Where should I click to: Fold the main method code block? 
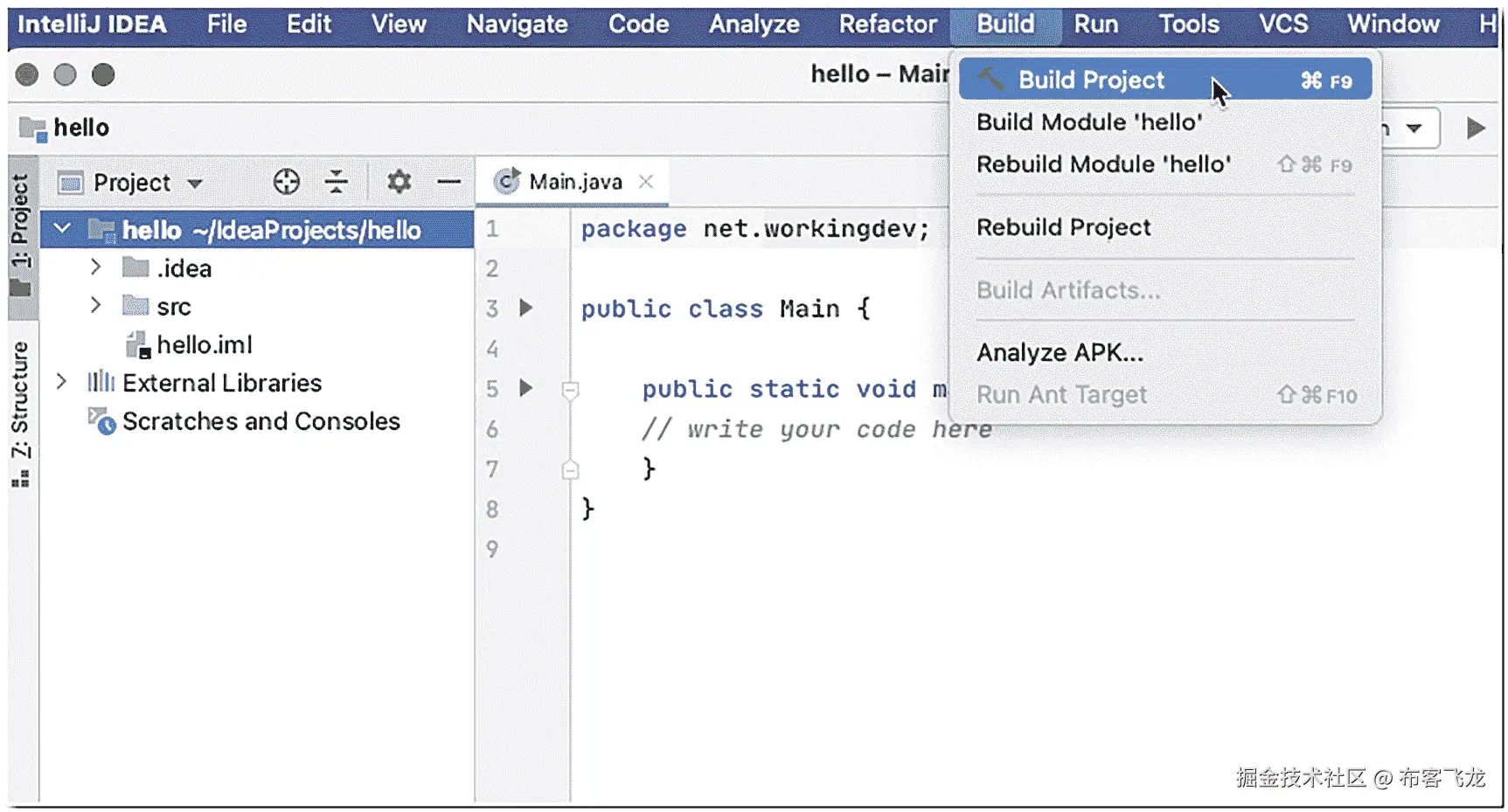coord(570,390)
